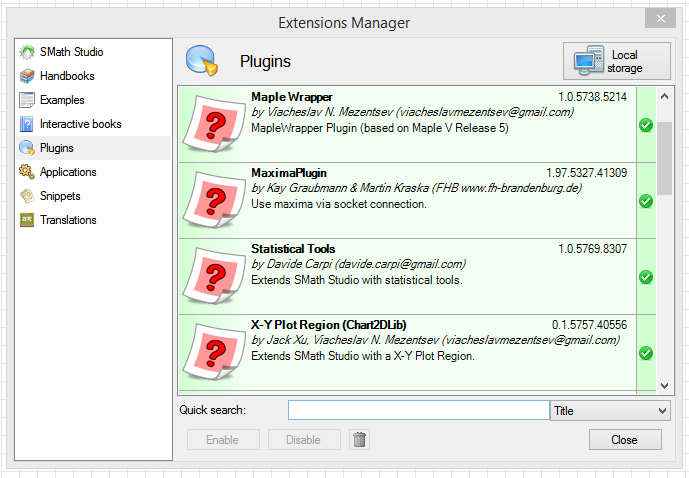Click the Examples page icon

point(28,100)
